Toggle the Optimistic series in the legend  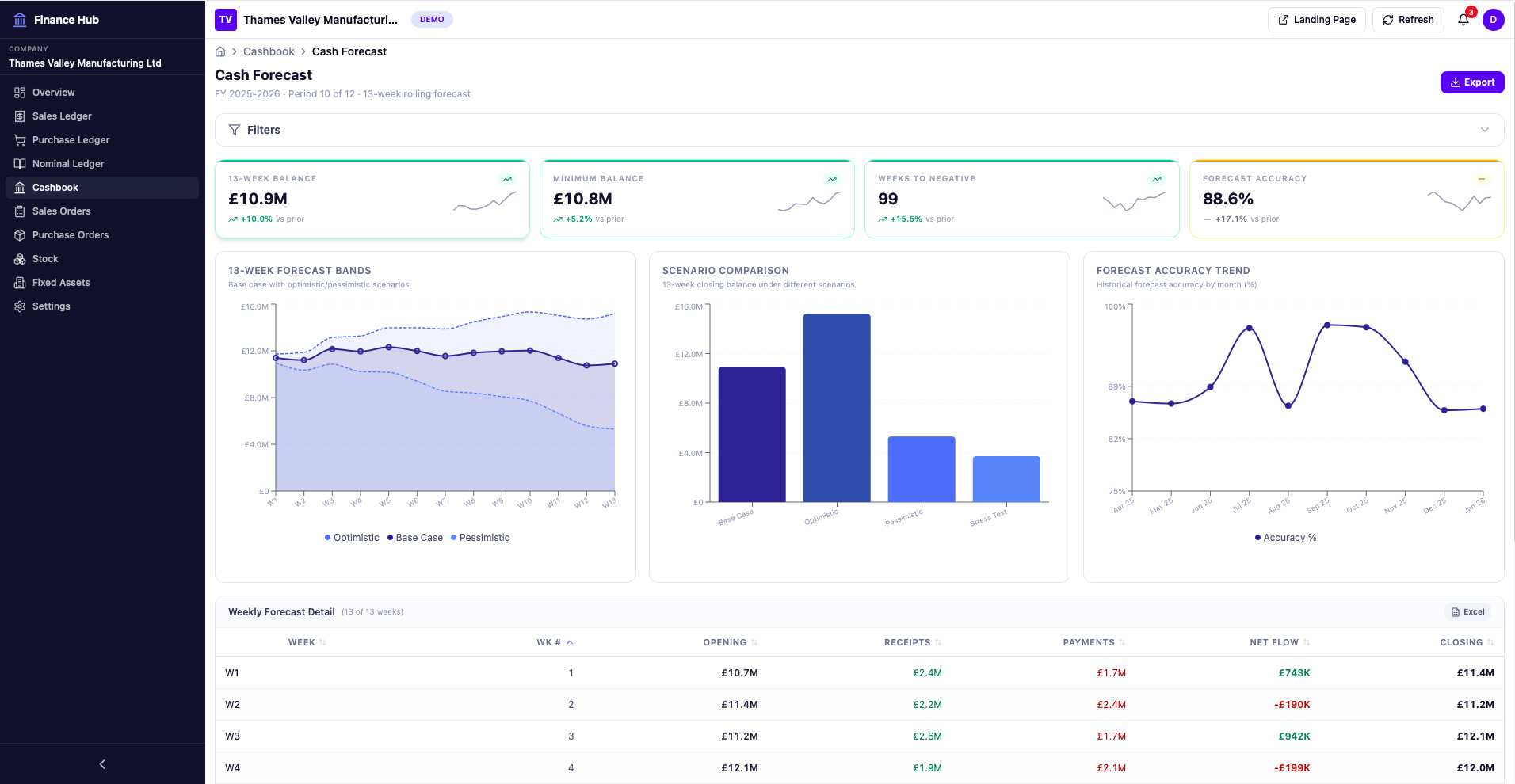coord(352,538)
